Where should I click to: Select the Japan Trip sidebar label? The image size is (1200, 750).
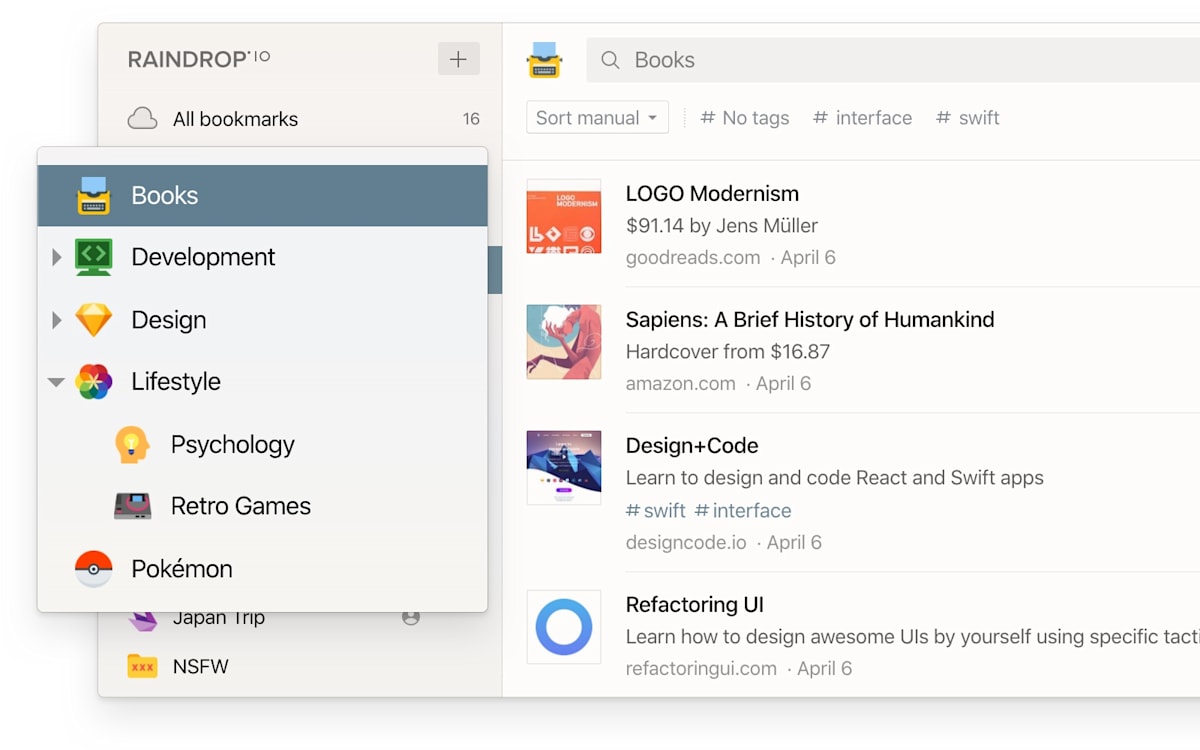219,618
